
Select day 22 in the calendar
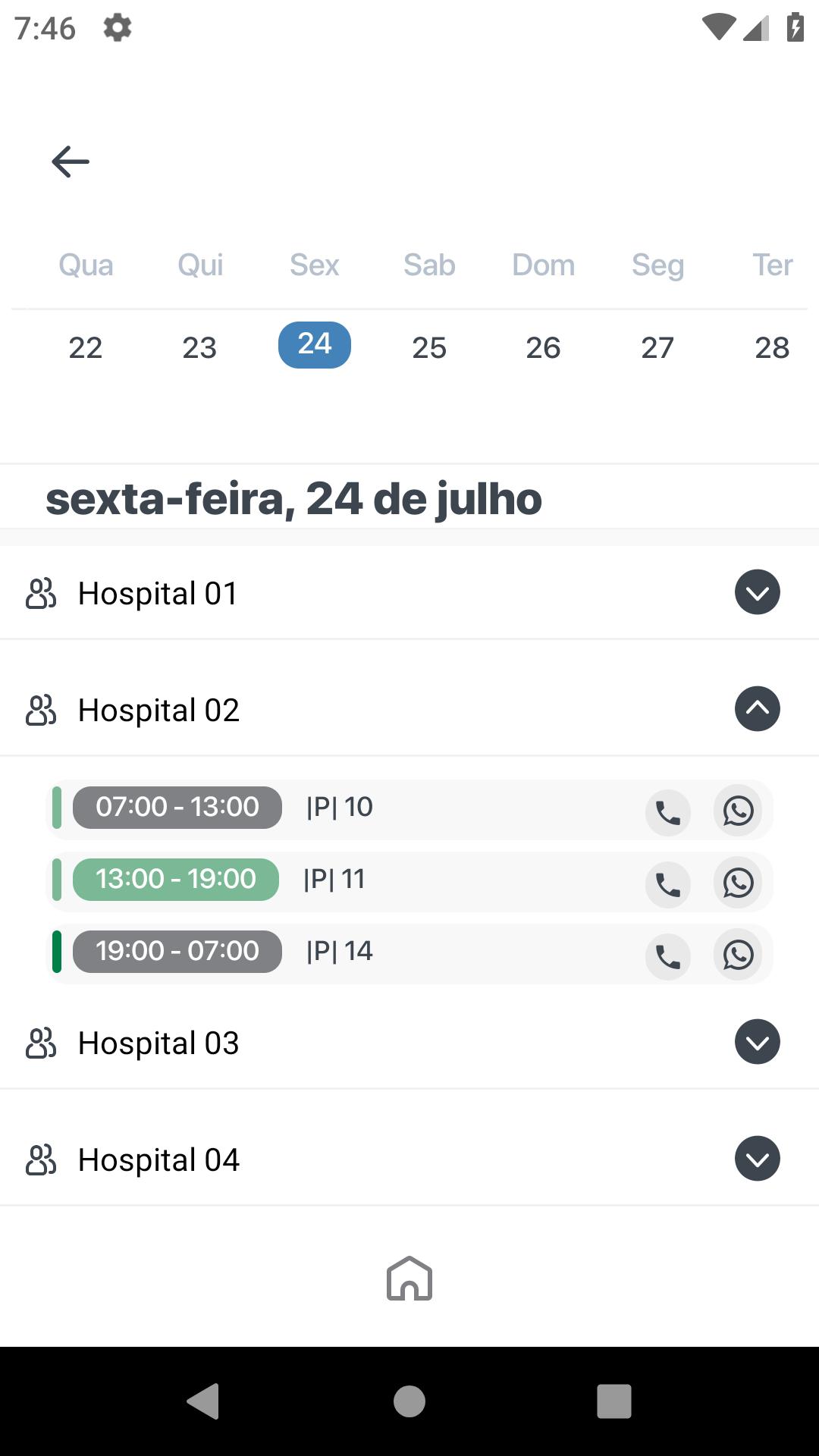pos(85,347)
